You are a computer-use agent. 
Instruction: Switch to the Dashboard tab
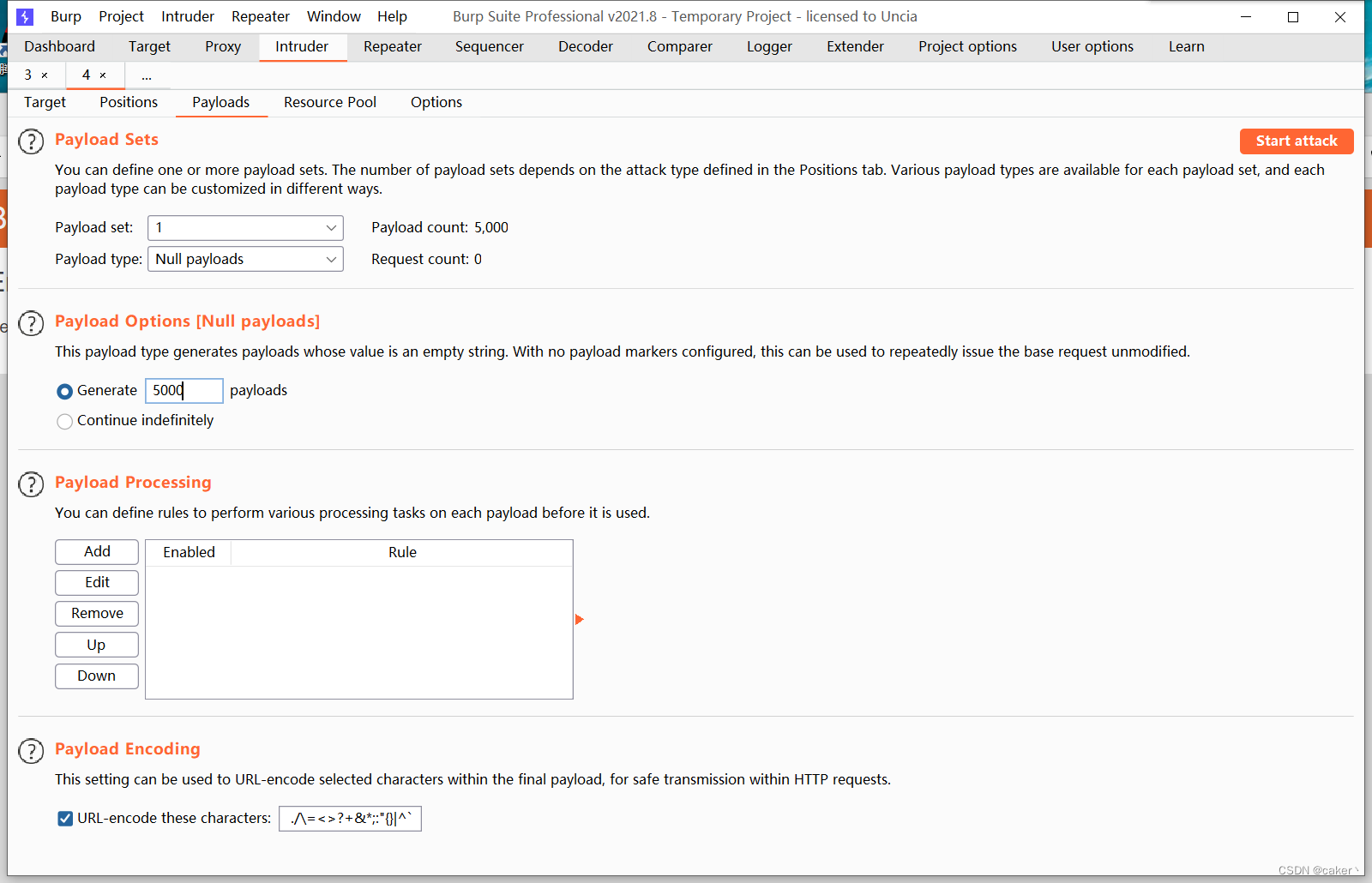[x=59, y=46]
